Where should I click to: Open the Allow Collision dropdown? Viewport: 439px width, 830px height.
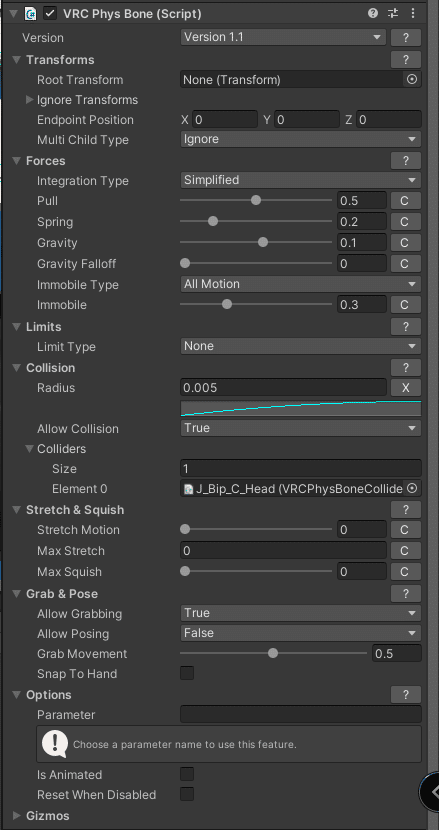301,428
